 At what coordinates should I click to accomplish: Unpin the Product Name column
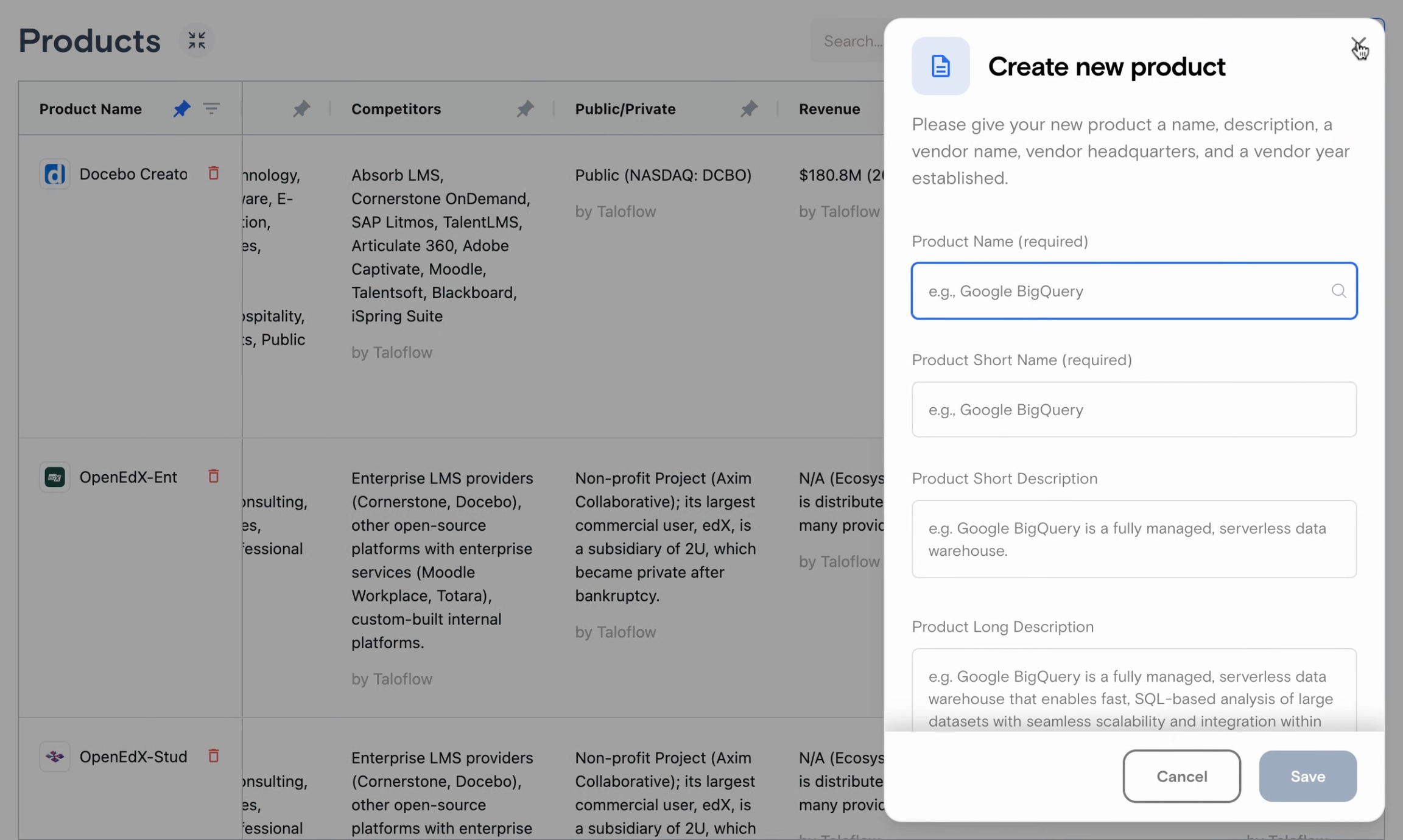click(x=181, y=109)
